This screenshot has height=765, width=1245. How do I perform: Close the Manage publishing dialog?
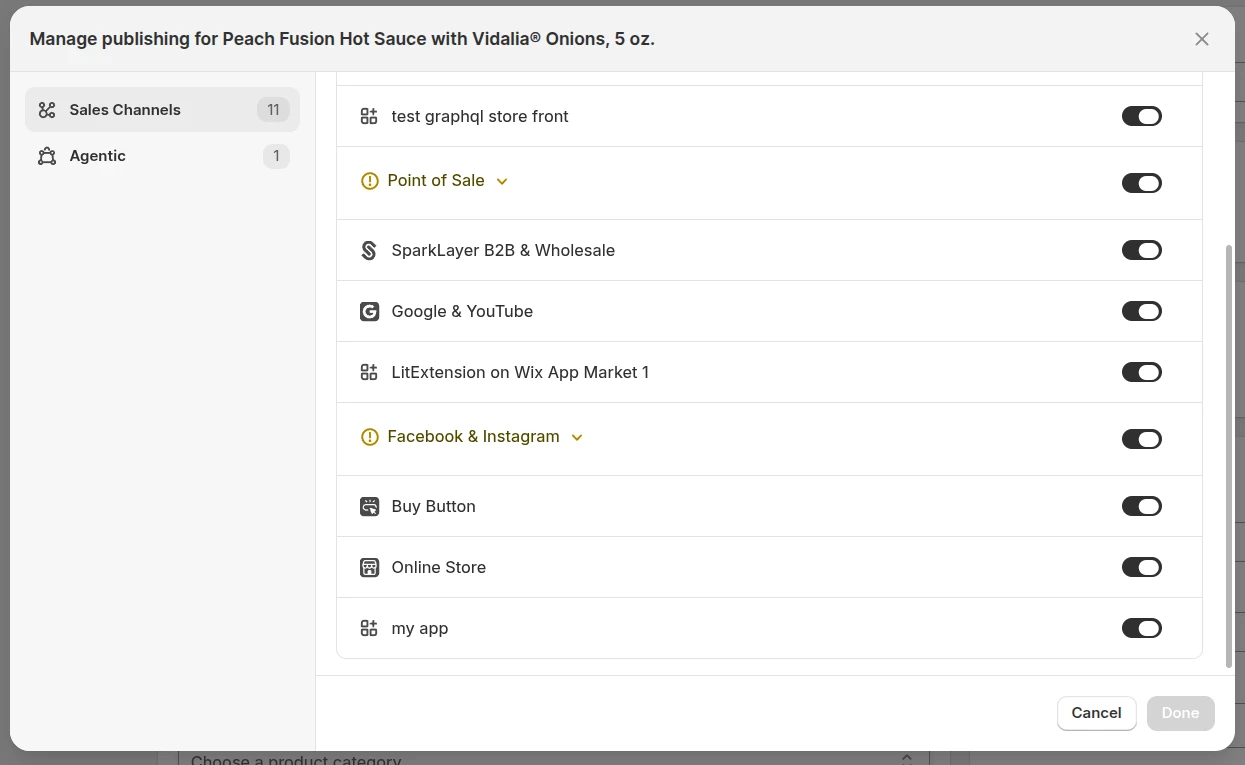click(1202, 39)
